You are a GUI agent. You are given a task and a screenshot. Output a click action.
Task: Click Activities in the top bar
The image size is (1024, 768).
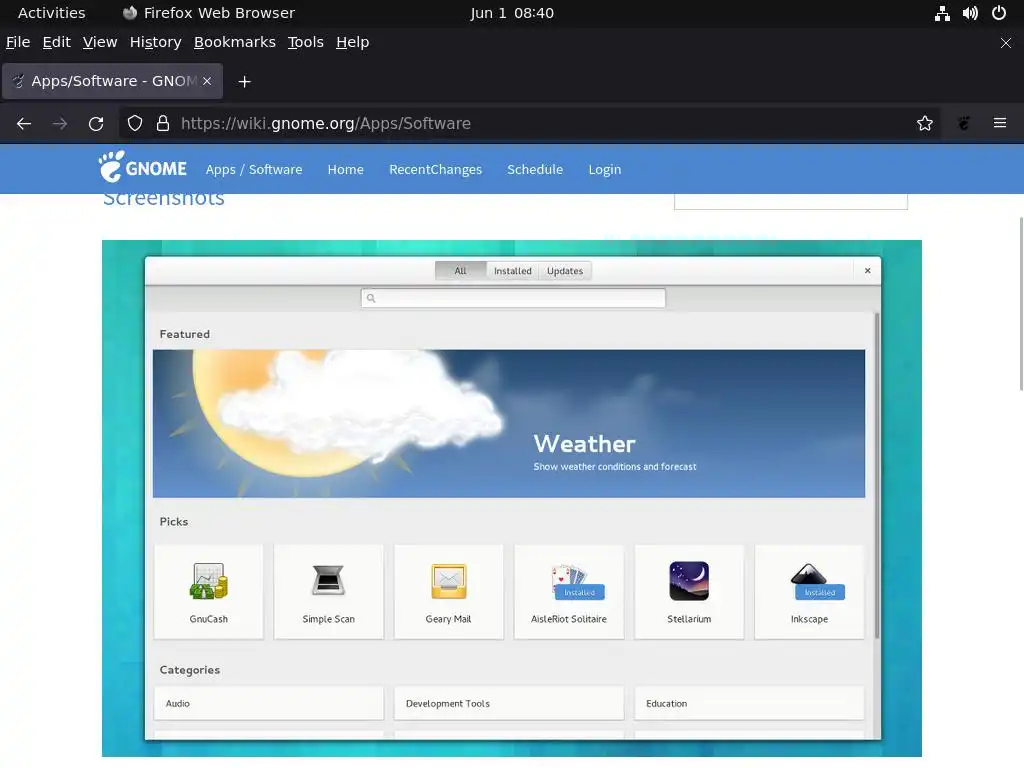(52, 13)
